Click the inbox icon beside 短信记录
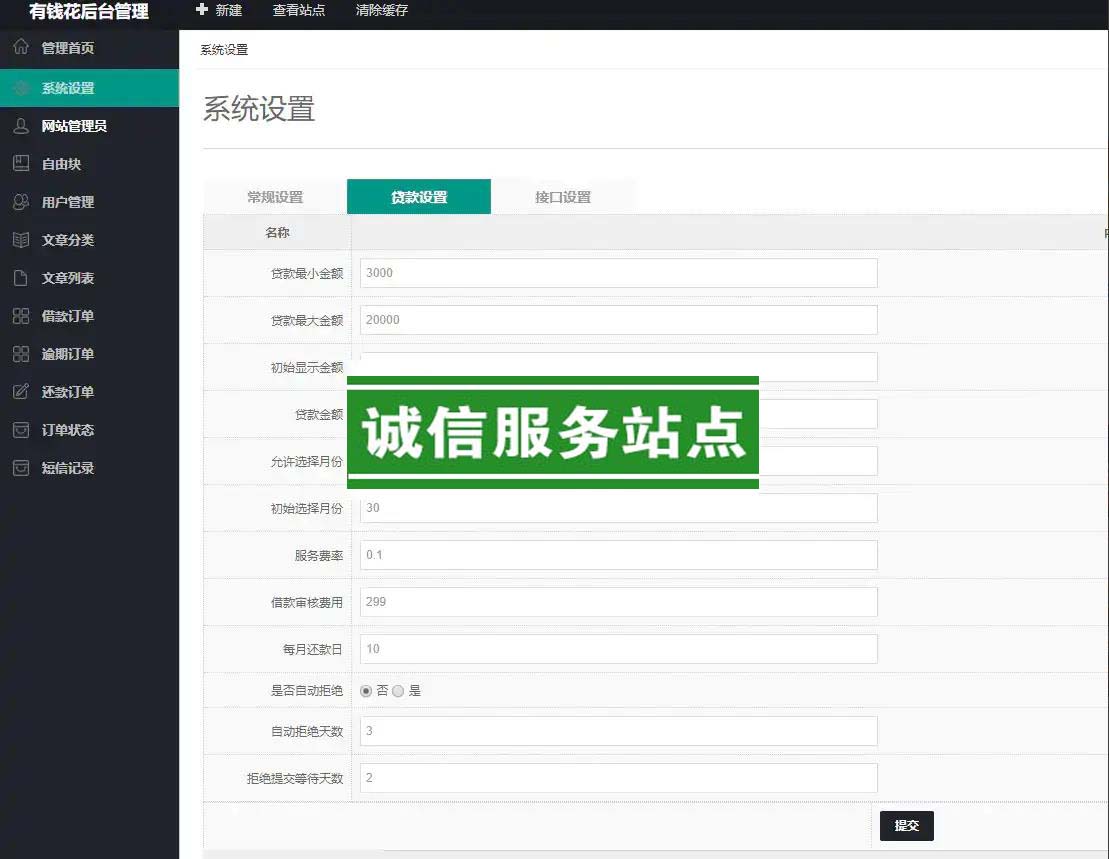Screen dimensions: 1109x859 [x=21, y=468]
